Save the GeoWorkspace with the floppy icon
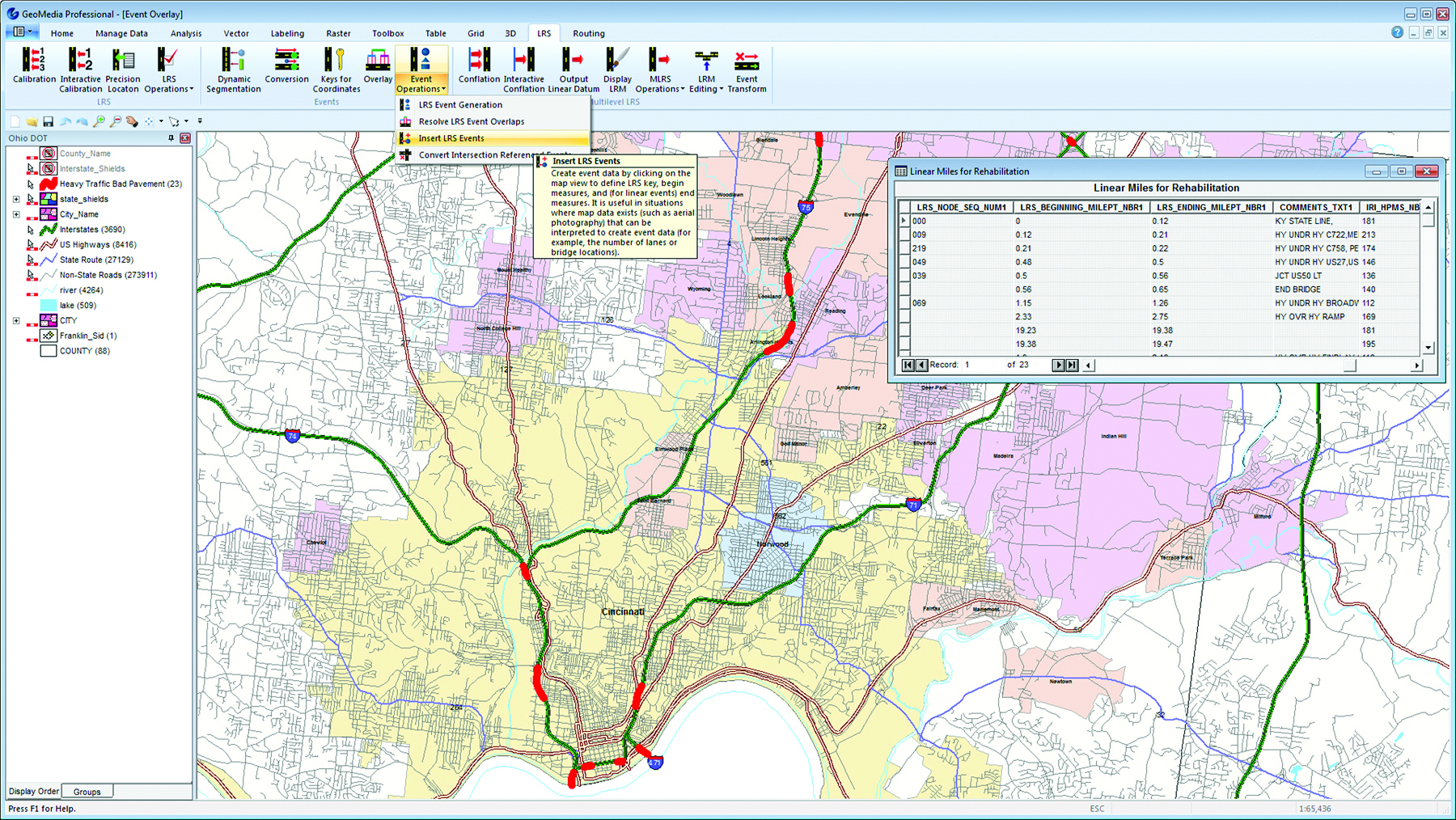 pyautogui.click(x=49, y=121)
